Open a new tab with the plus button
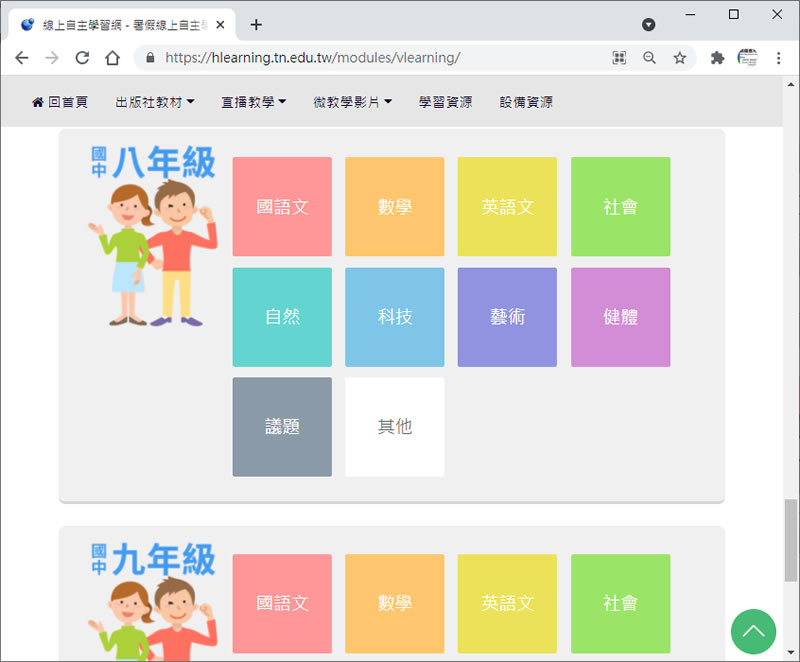 tap(256, 24)
